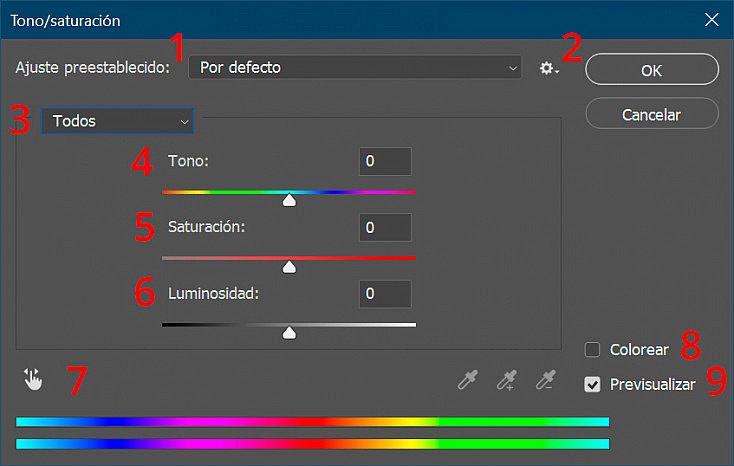Click the preset options gear icon
Screen dimensions: 734x466
(x=549, y=68)
